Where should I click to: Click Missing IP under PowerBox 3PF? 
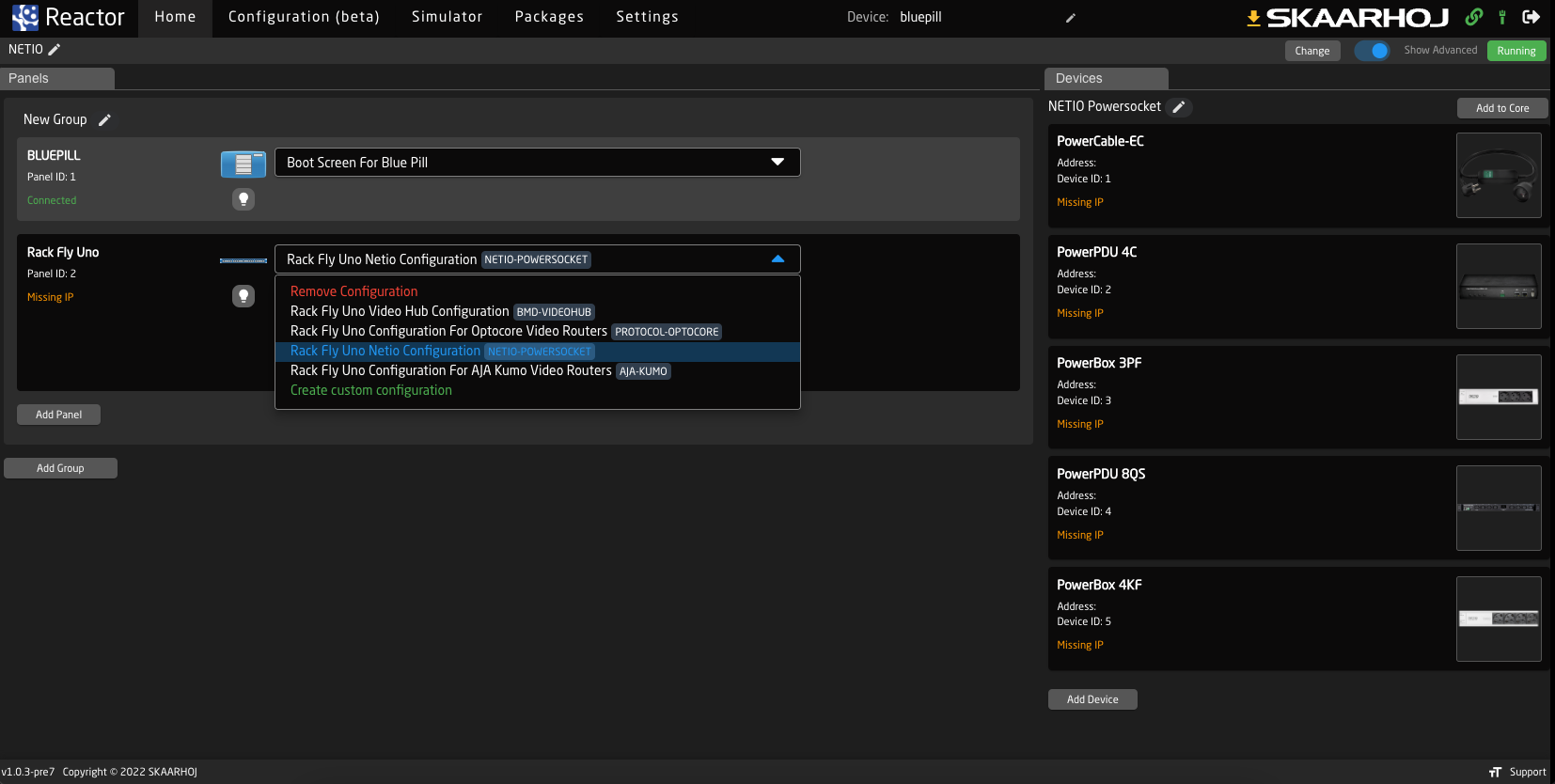coord(1080,424)
